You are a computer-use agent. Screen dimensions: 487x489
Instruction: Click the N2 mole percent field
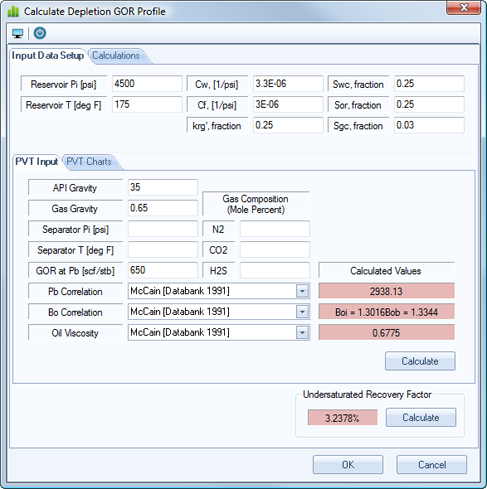pos(275,229)
